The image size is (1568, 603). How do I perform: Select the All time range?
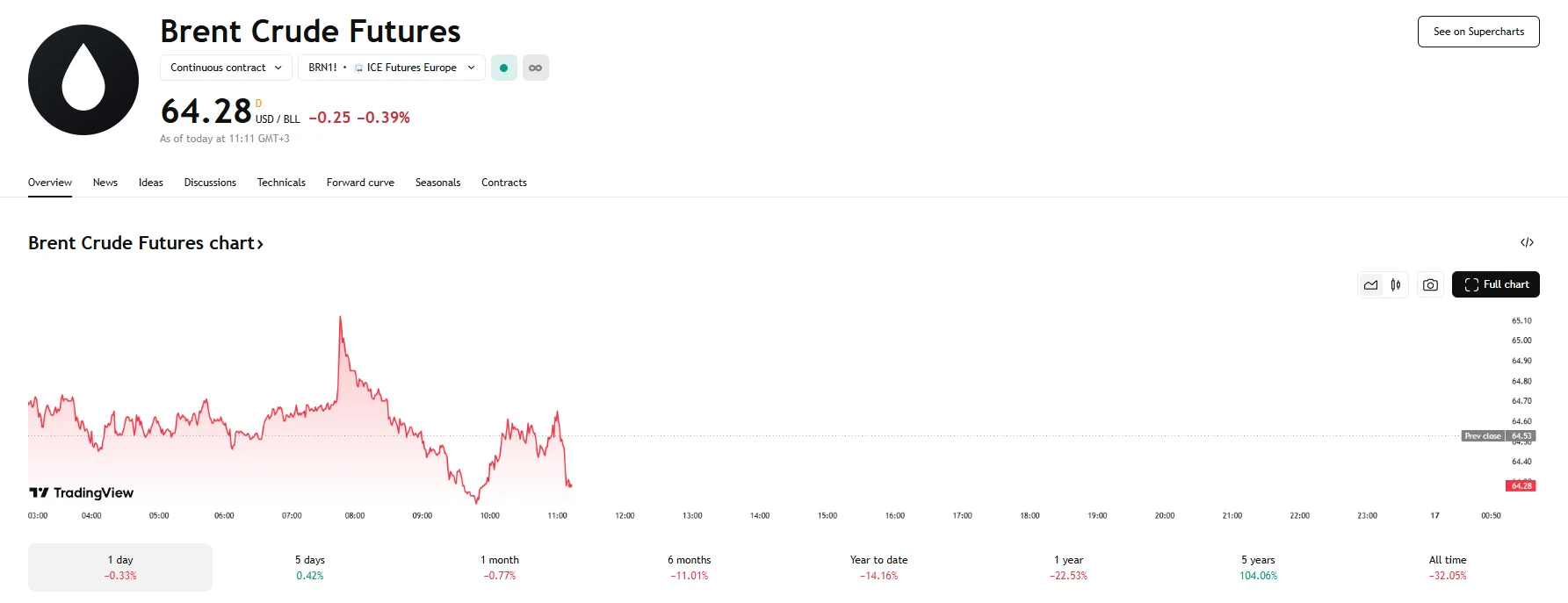coord(1448,567)
